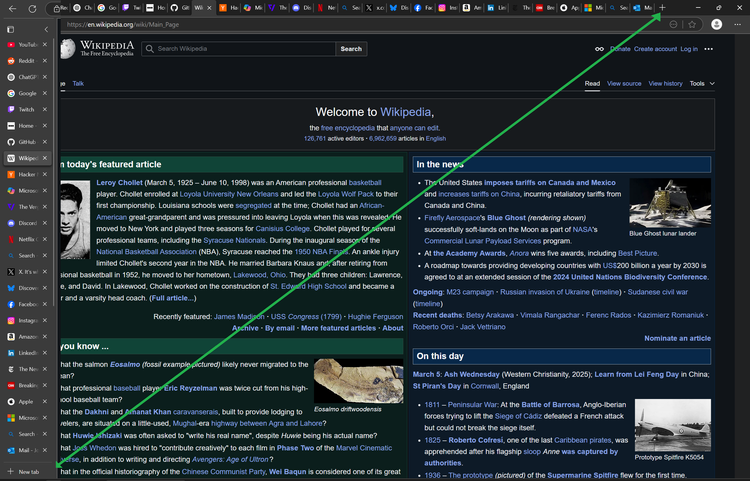Click the Eosalmo fossil image
The image size is (750, 481).
358,381
